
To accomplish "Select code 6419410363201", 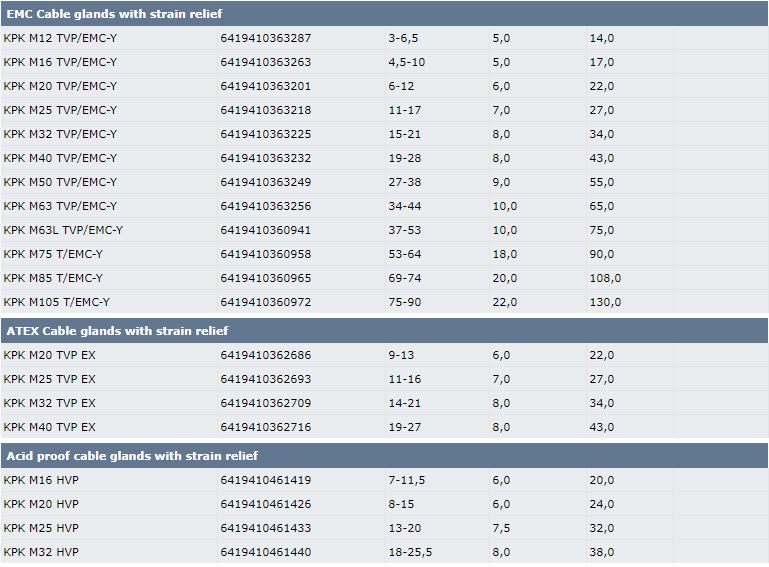I will click(x=266, y=86).
